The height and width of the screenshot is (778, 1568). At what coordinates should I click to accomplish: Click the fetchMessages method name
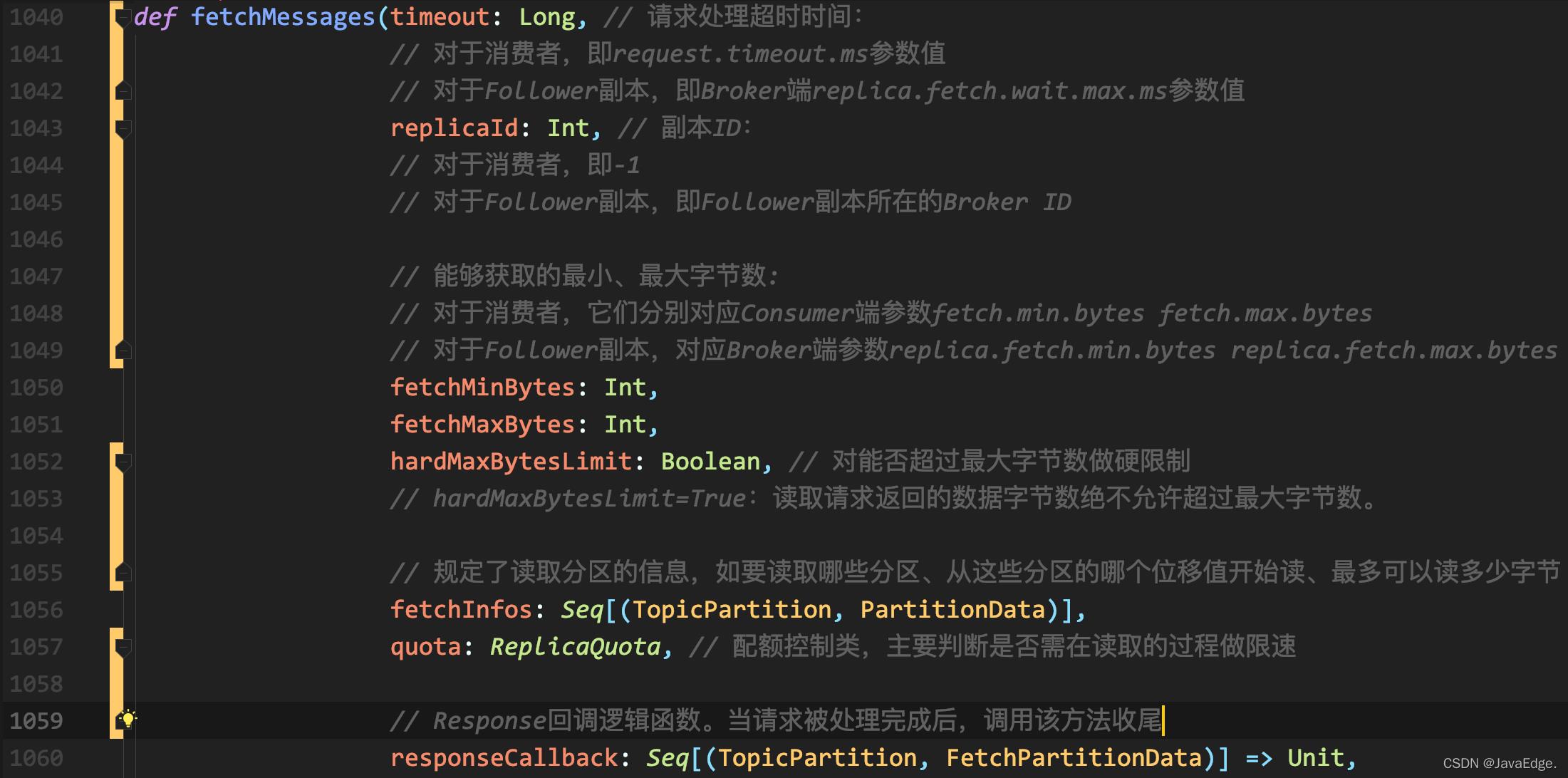tap(283, 17)
